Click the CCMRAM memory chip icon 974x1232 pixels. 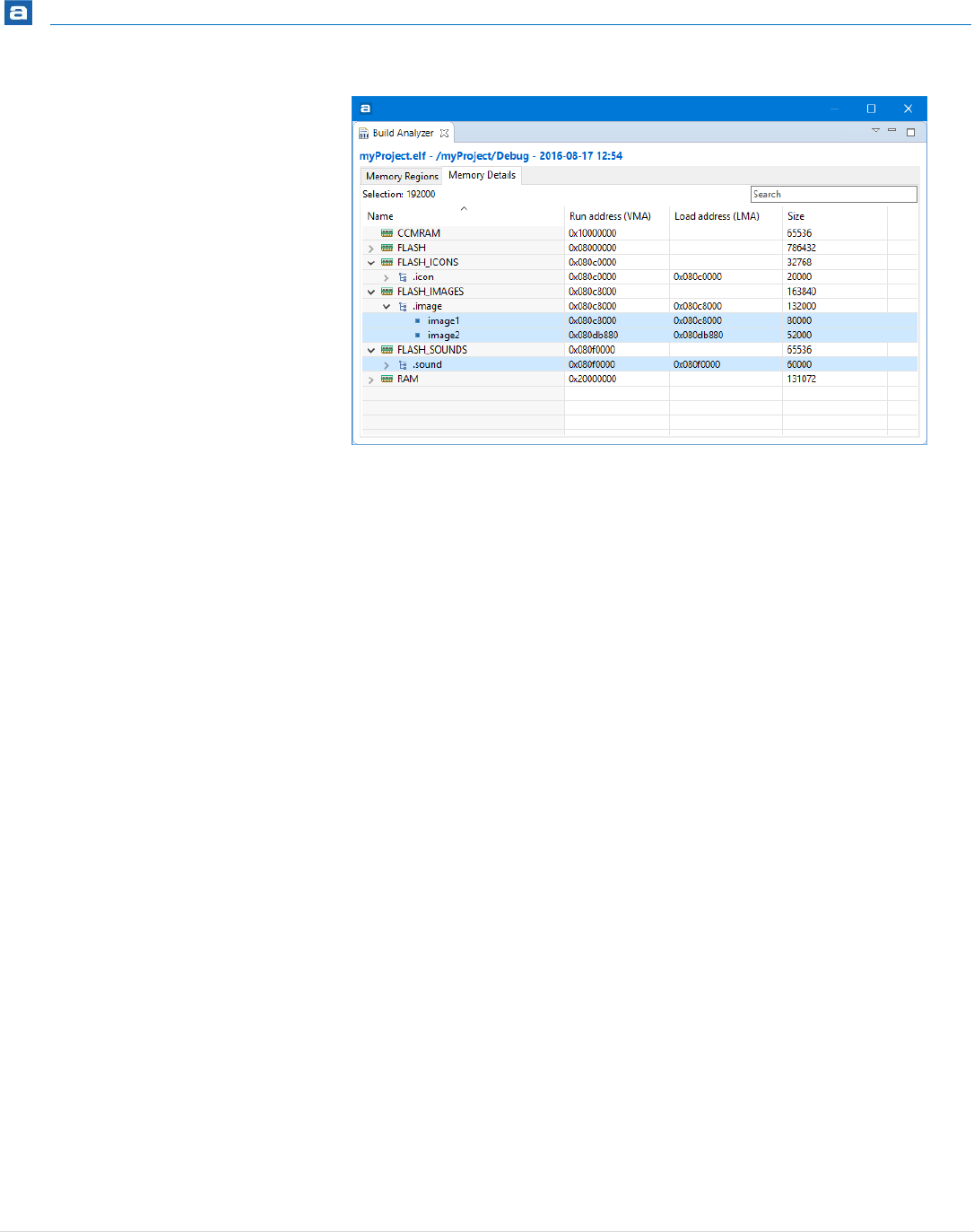click(387, 233)
